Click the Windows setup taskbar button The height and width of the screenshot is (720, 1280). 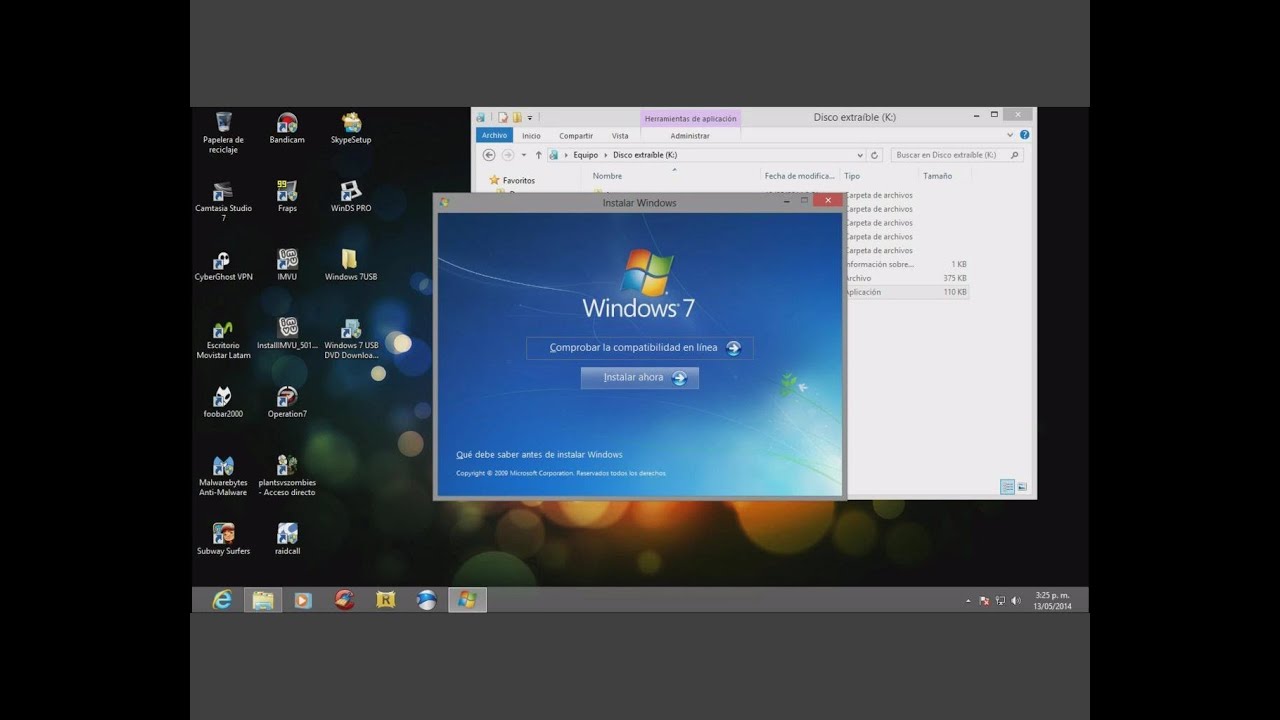[x=467, y=600]
